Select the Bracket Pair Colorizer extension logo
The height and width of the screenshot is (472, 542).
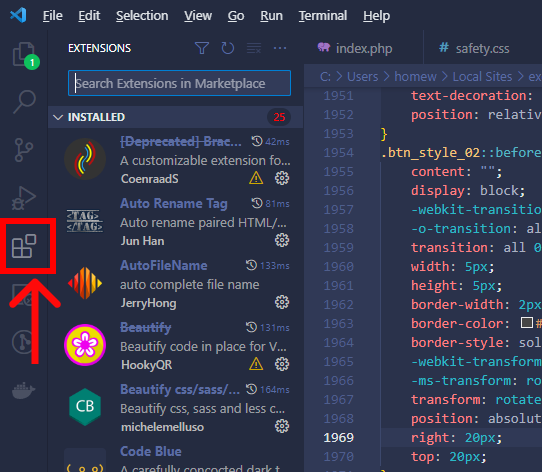coord(85,159)
